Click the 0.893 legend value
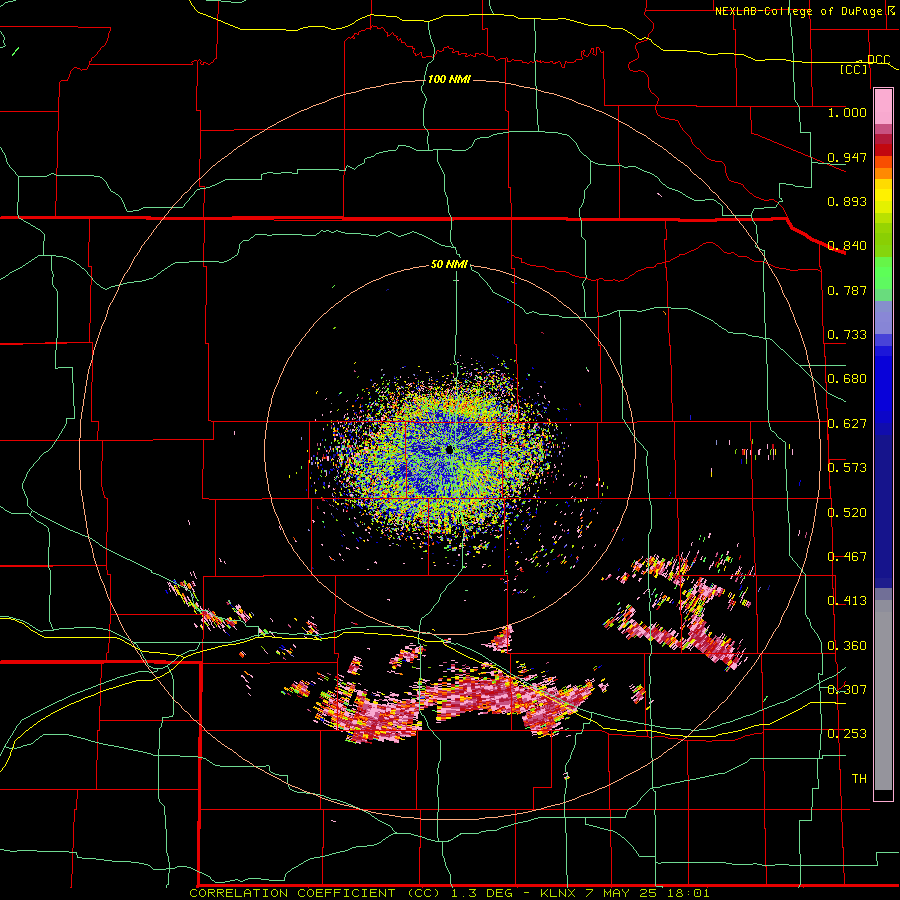 click(x=847, y=201)
